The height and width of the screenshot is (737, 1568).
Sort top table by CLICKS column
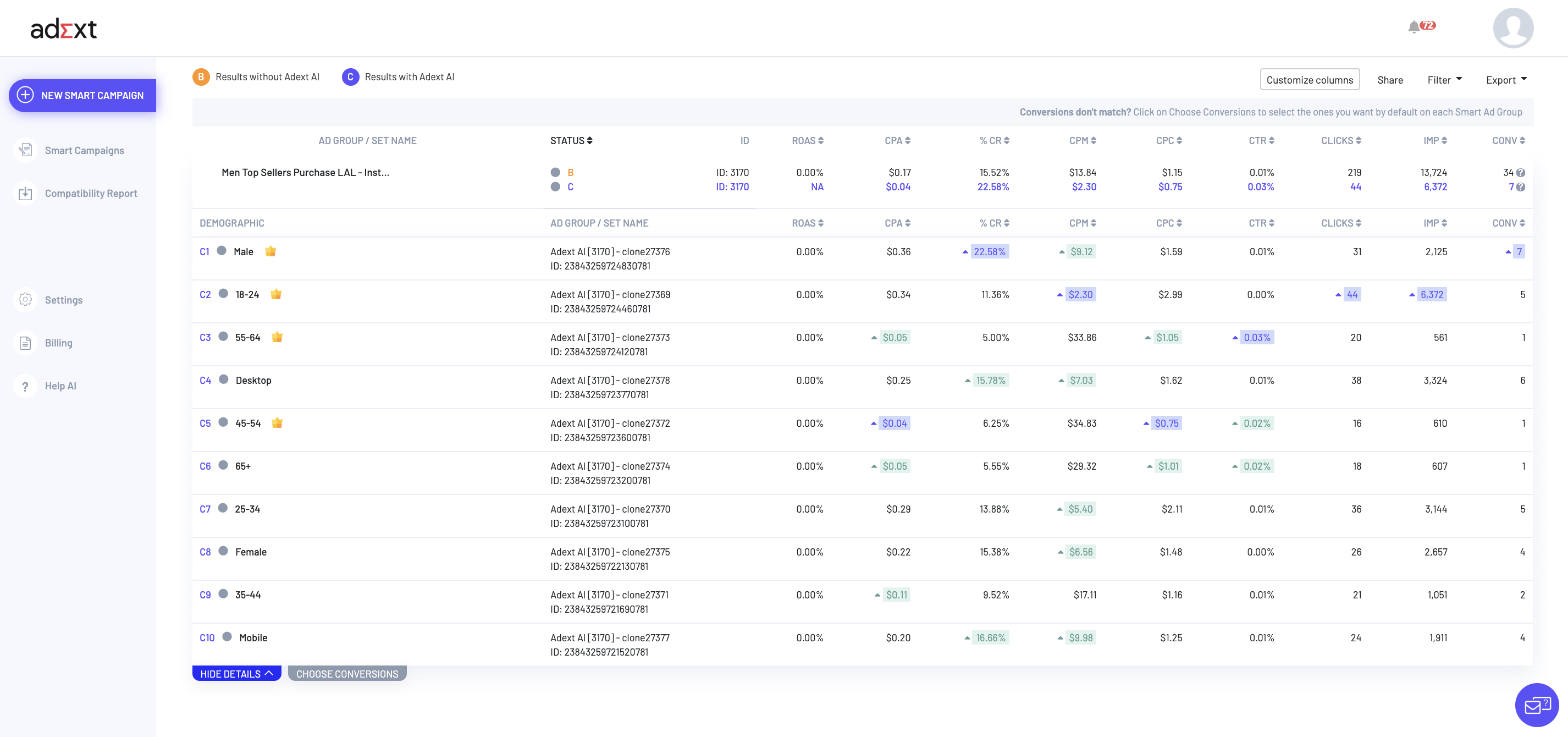[x=1340, y=141]
